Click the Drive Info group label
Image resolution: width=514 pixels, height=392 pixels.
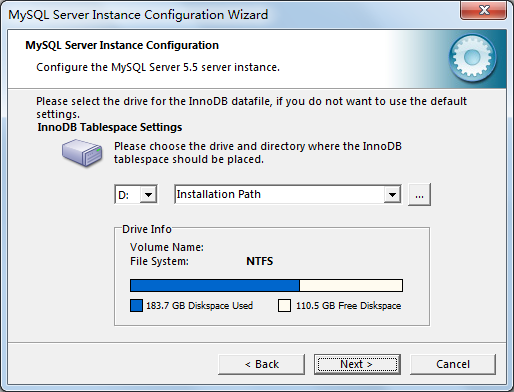point(147,229)
